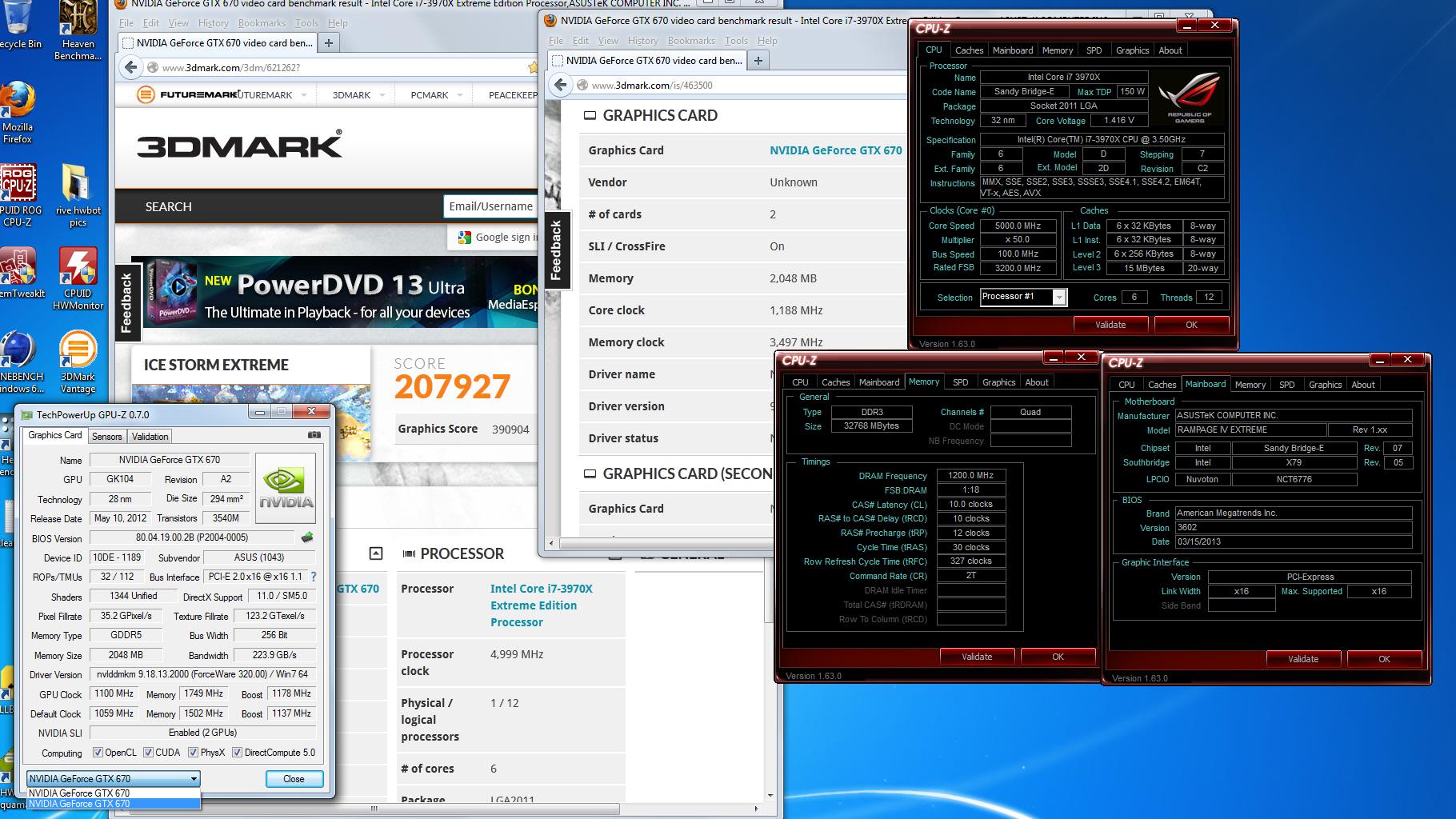Expand the 3DMARK navigation dropdown
The width and height of the screenshot is (1456, 819).
382,95
